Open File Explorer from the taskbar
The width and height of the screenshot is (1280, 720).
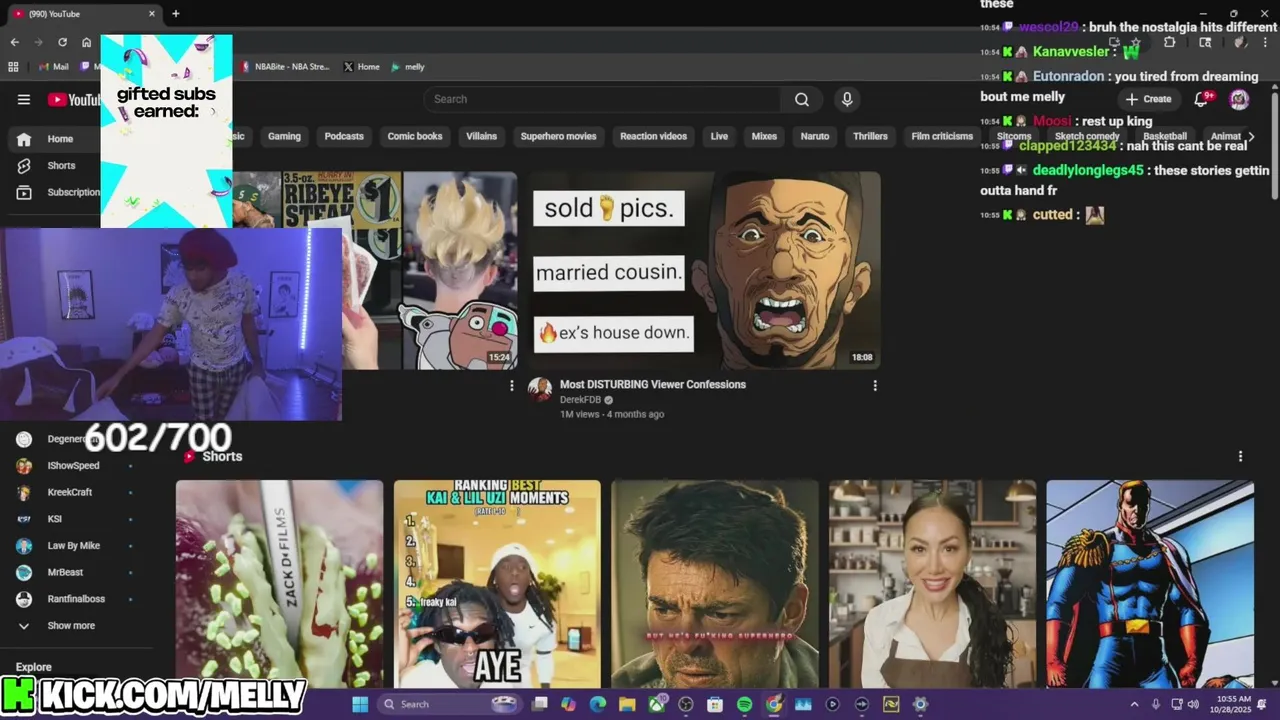coord(627,704)
